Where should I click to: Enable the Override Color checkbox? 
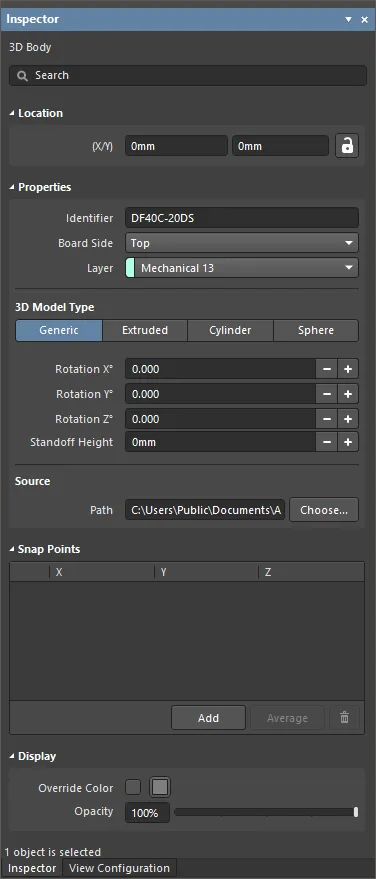pyautogui.click(x=133, y=788)
